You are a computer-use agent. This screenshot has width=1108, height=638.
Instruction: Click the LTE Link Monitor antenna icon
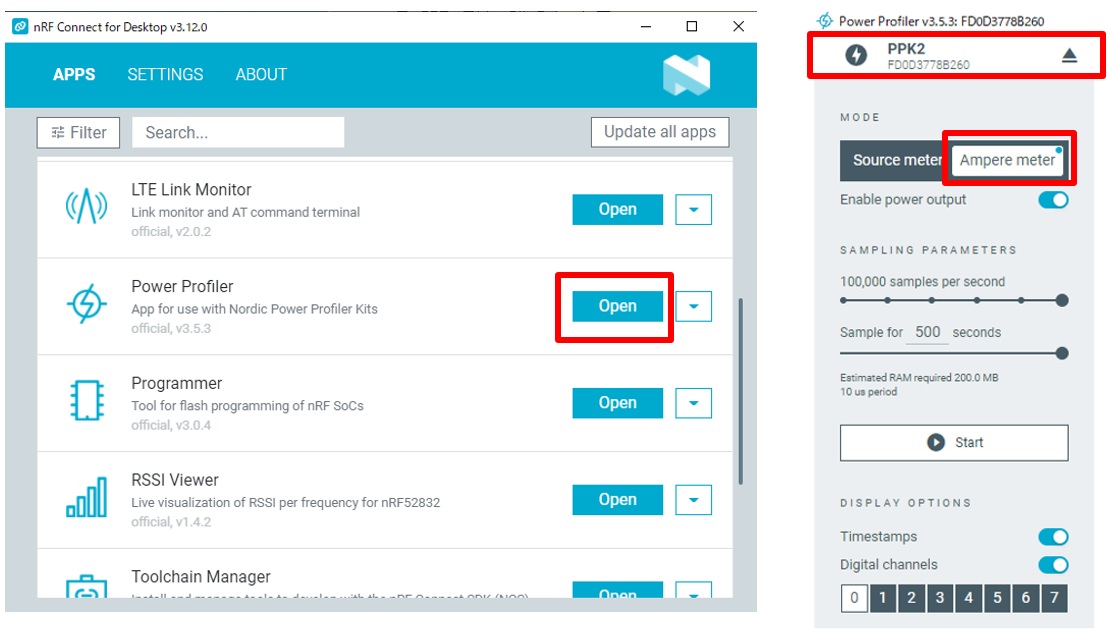coord(86,208)
